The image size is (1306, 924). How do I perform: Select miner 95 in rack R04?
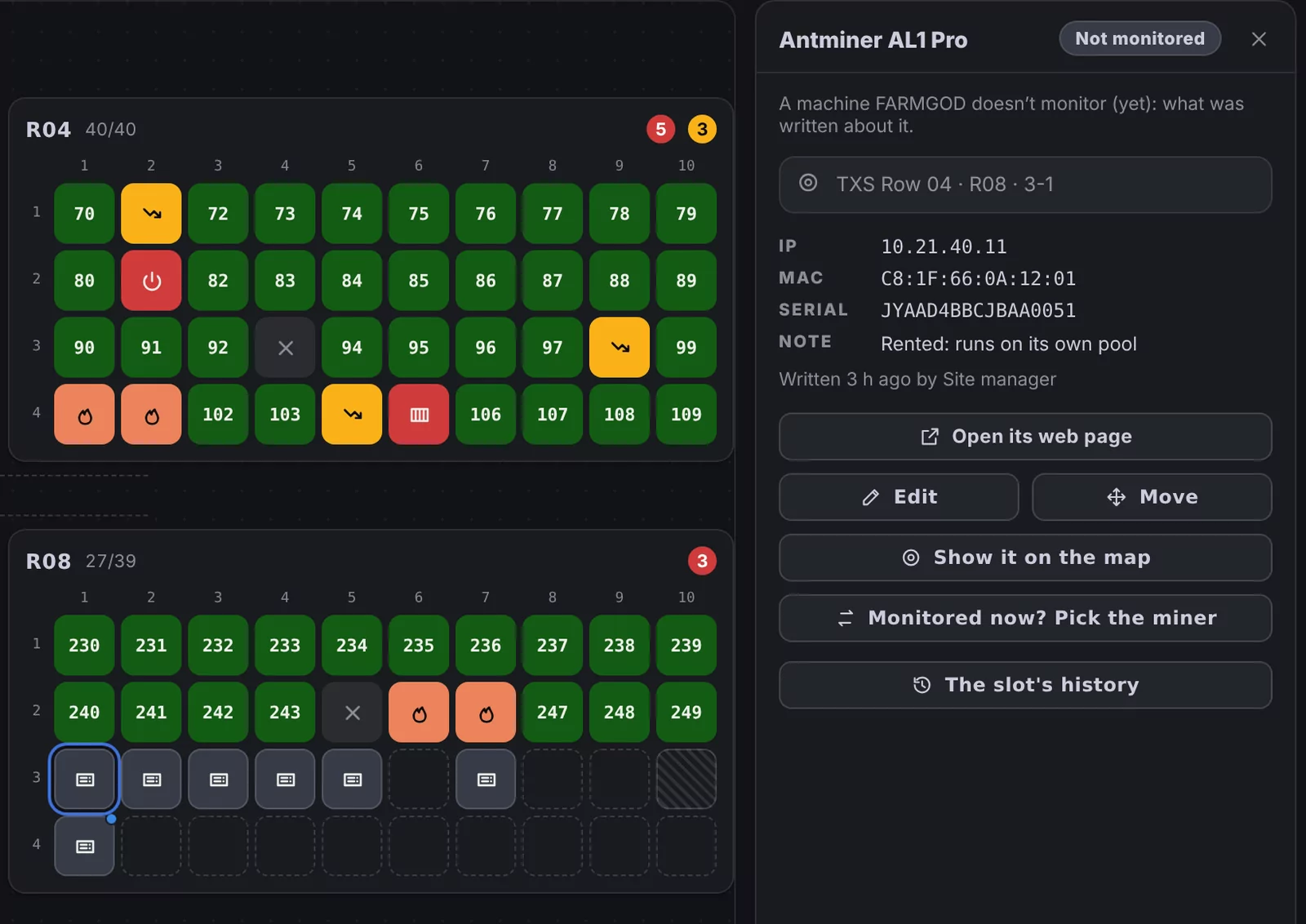(x=419, y=347)
